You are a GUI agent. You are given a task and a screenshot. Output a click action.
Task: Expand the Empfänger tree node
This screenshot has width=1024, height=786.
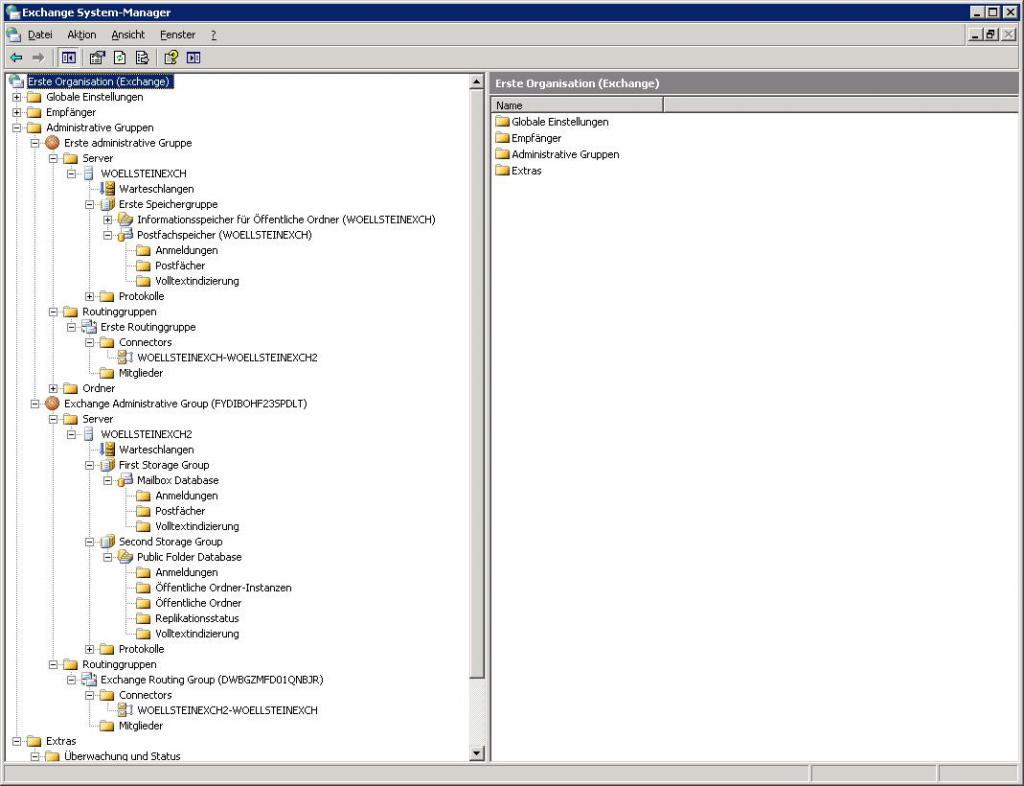pyautogui.click(x=17, y=112)
